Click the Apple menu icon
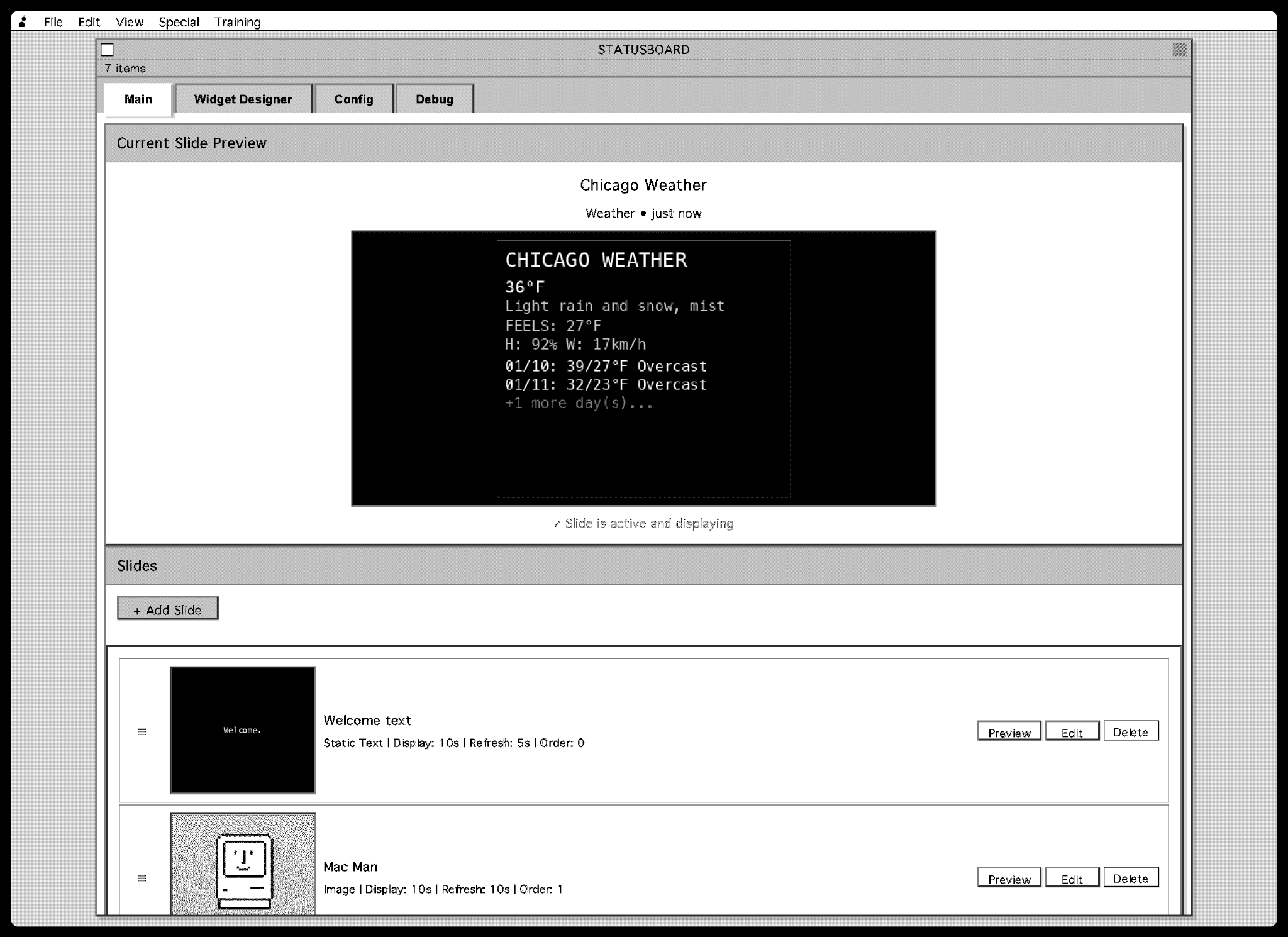This screenshot has width=1288, height=937. (x=23, y=22)
